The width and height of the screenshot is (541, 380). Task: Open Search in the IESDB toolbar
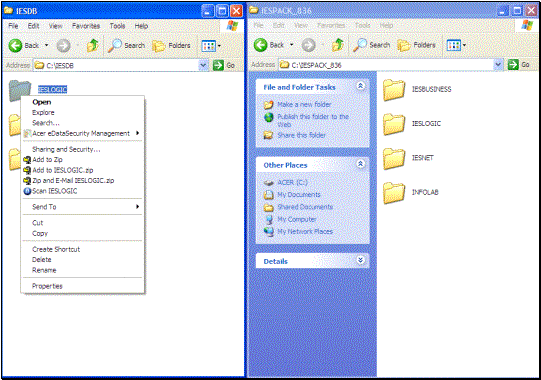click(126, 45)
